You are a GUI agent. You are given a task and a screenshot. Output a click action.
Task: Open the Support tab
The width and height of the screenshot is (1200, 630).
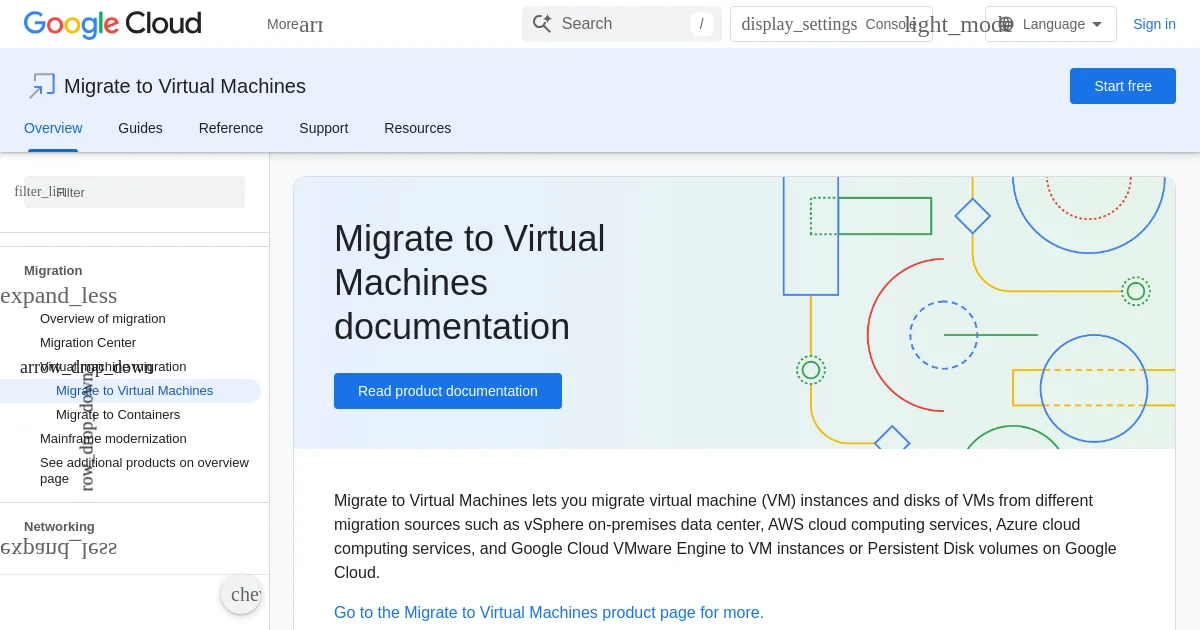(324, 128)
